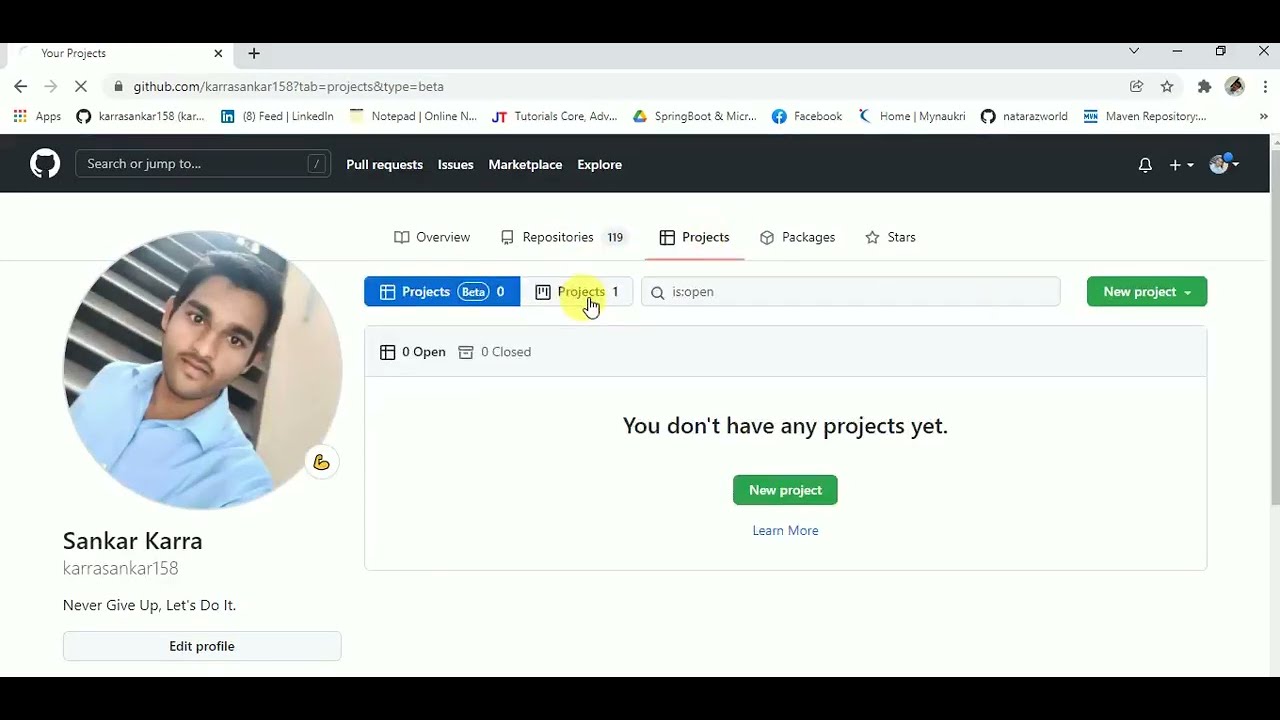
Task: Select the Projects Beta toggle button
Action: click(x=442, y=292)
